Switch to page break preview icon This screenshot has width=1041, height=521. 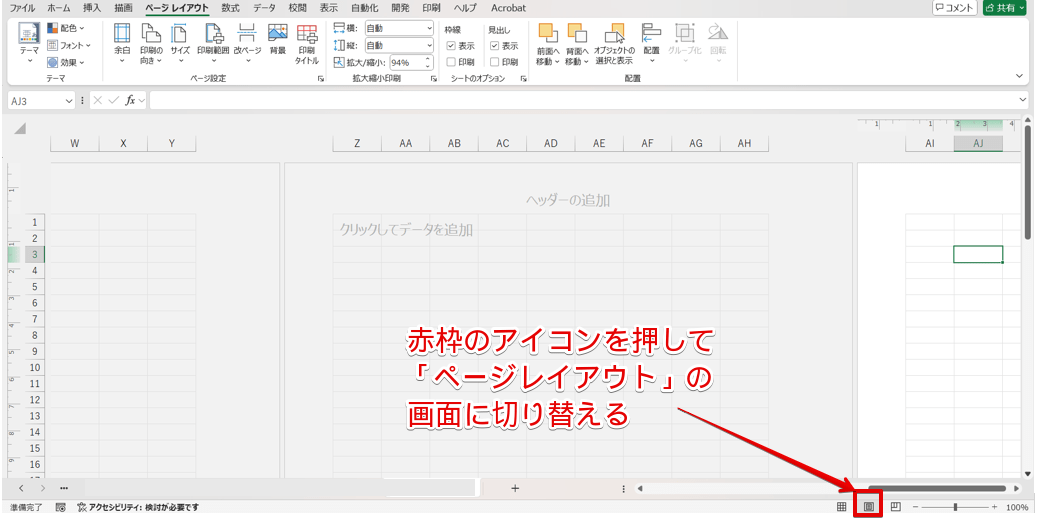pyautogui.click(x=896, y=507)
